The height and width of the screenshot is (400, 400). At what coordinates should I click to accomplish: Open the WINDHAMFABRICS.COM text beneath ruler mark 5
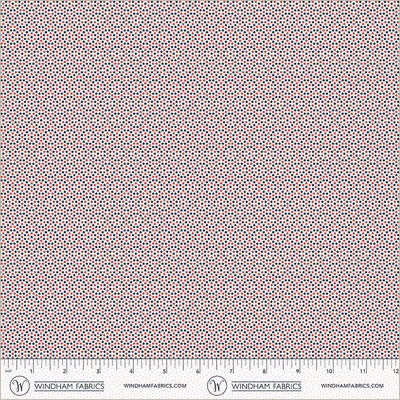tap(155, 386)
